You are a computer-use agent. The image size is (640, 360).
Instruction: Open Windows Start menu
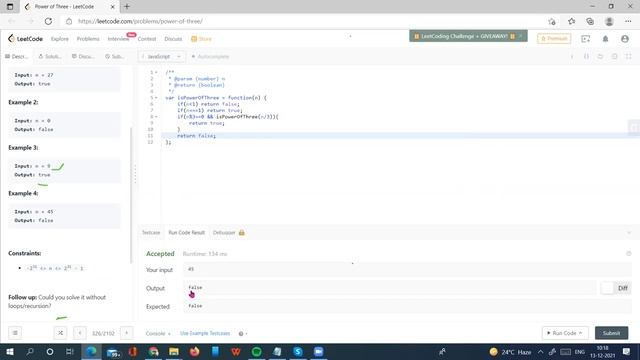[9, 351]
